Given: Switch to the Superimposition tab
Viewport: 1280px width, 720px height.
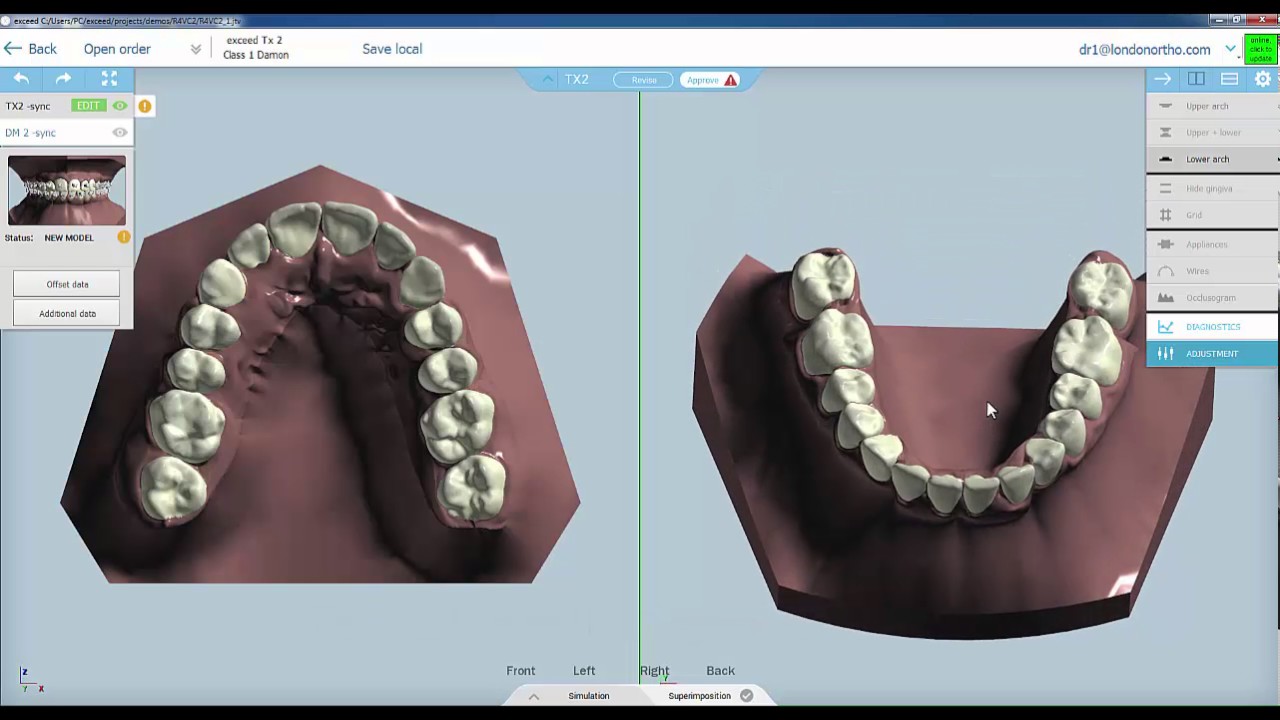Looking at the screenshot, I should point(699,696).
